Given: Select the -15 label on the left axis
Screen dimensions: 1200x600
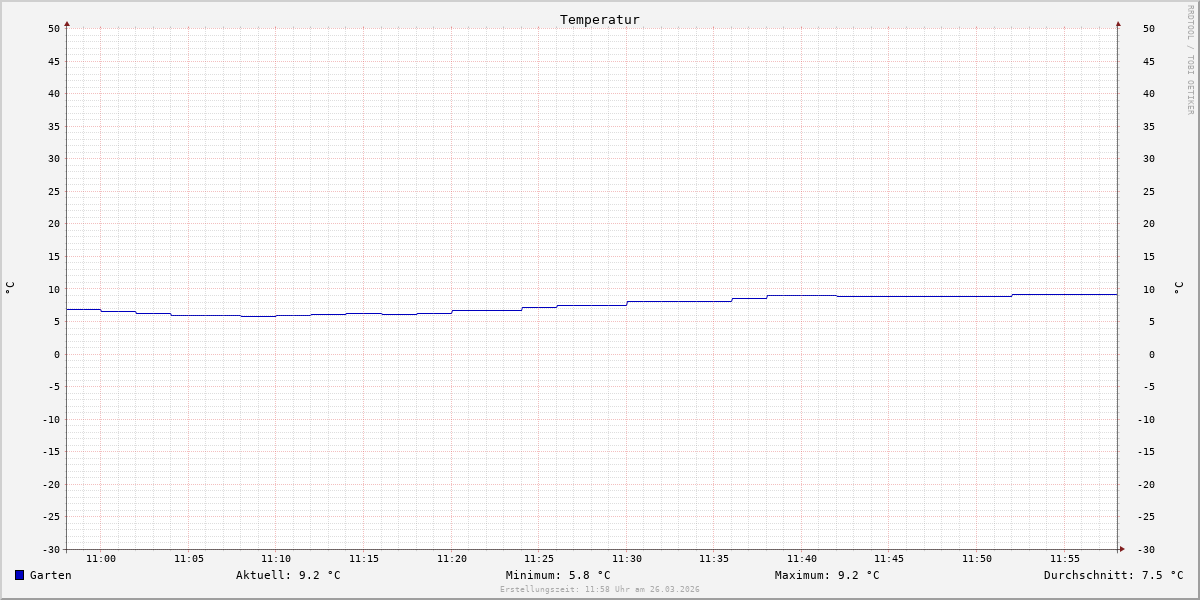Looking at the screenshot, I should point(51,451).
